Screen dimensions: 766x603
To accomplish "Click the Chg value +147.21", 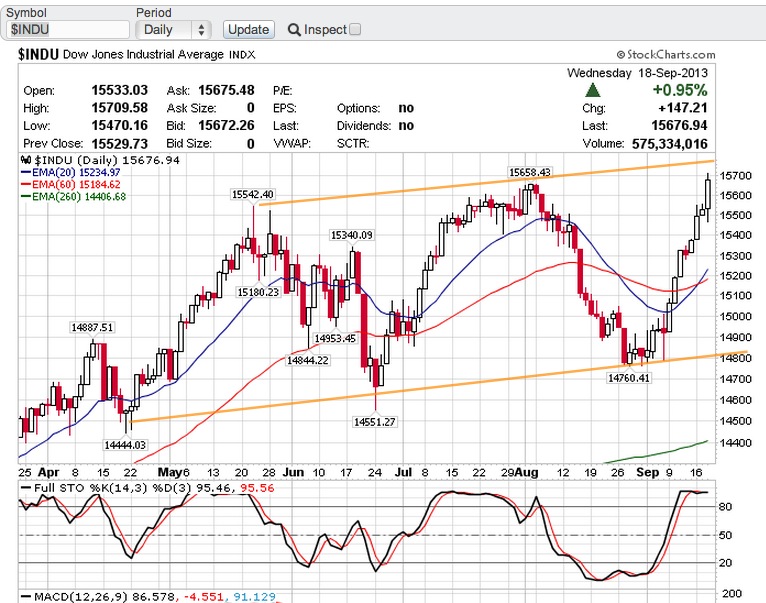I will pos(683,108).
